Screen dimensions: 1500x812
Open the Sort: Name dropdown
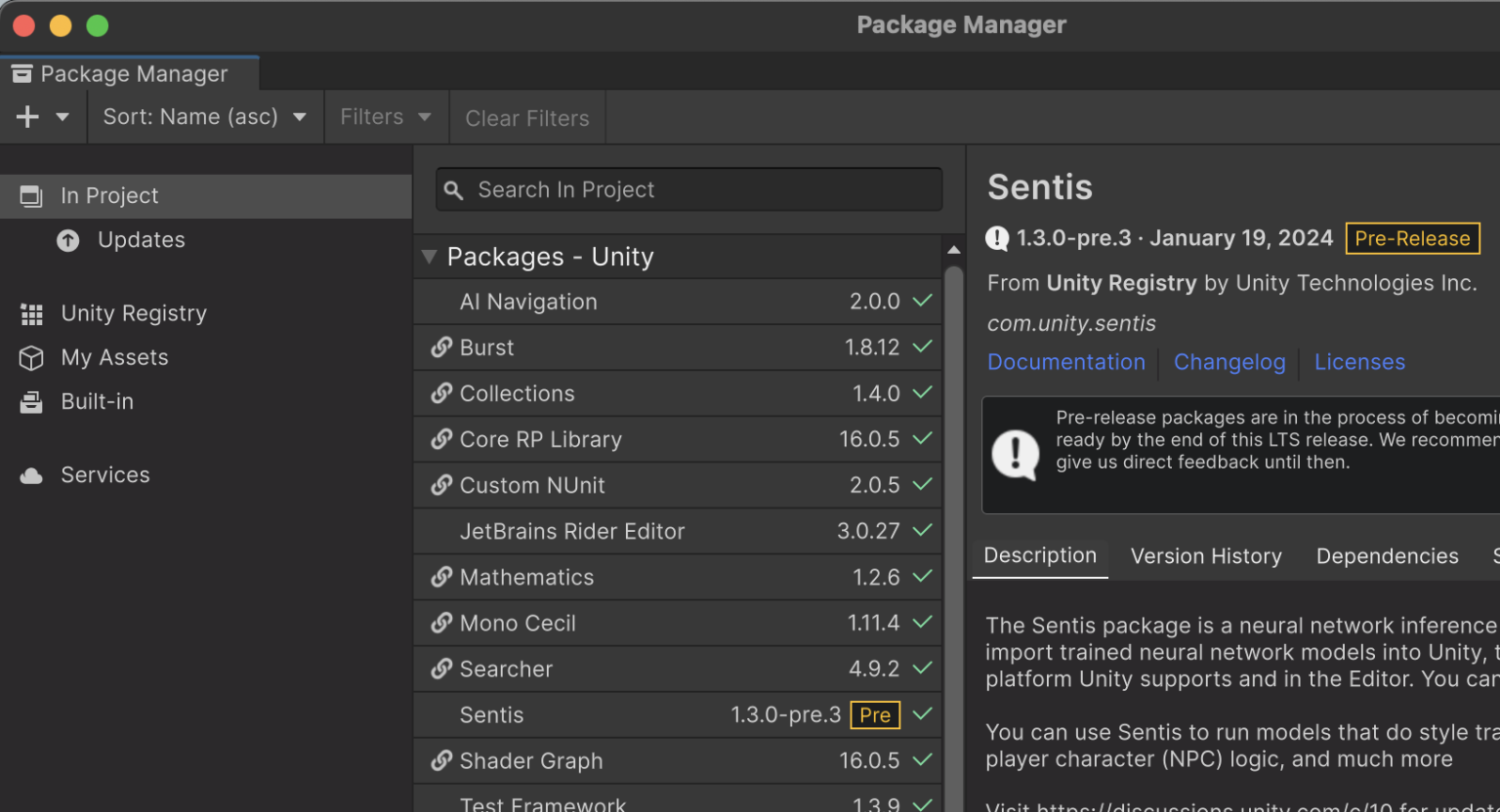203,116
